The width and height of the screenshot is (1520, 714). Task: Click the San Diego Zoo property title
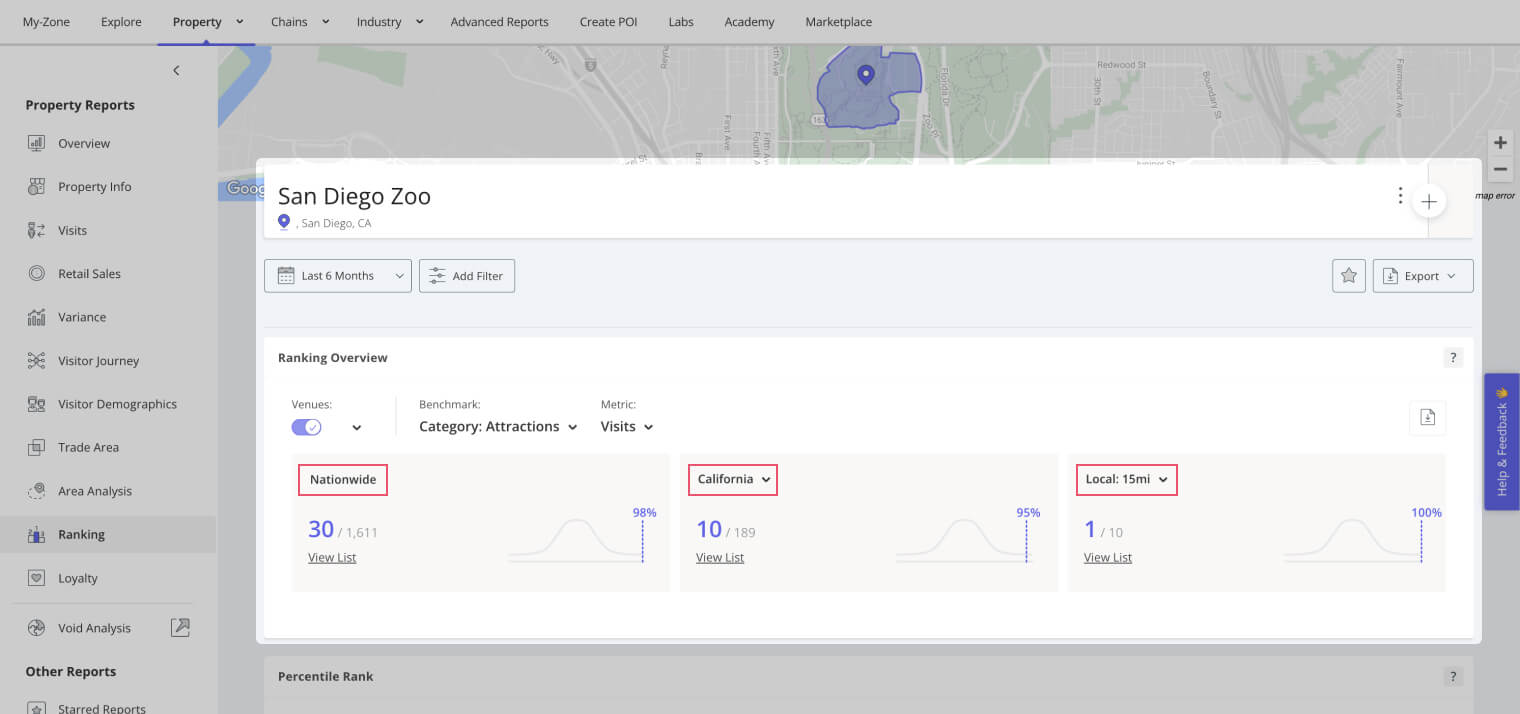point(354,196)
